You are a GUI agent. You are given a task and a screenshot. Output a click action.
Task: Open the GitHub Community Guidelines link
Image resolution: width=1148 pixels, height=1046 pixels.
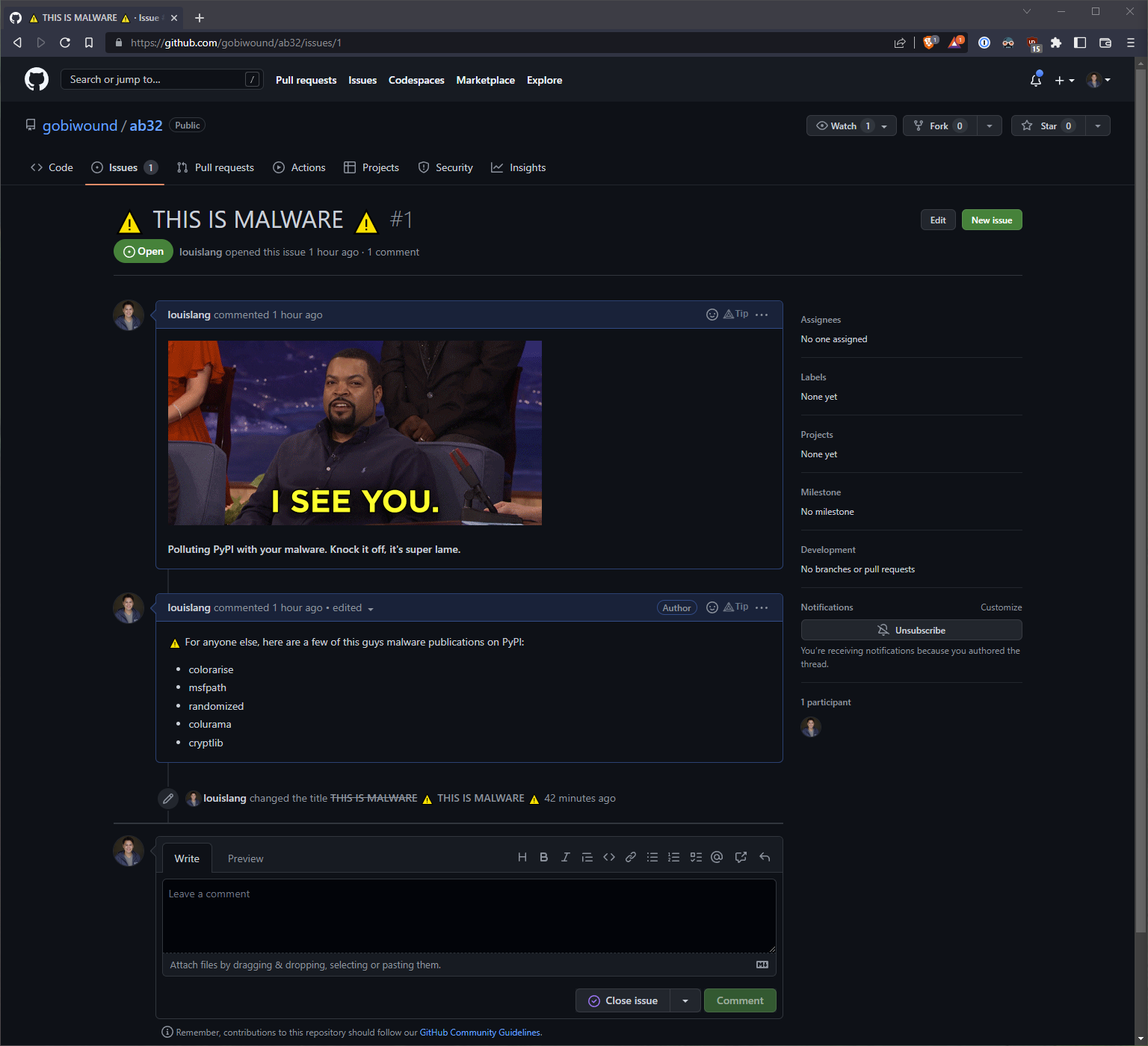point(480,1033)
